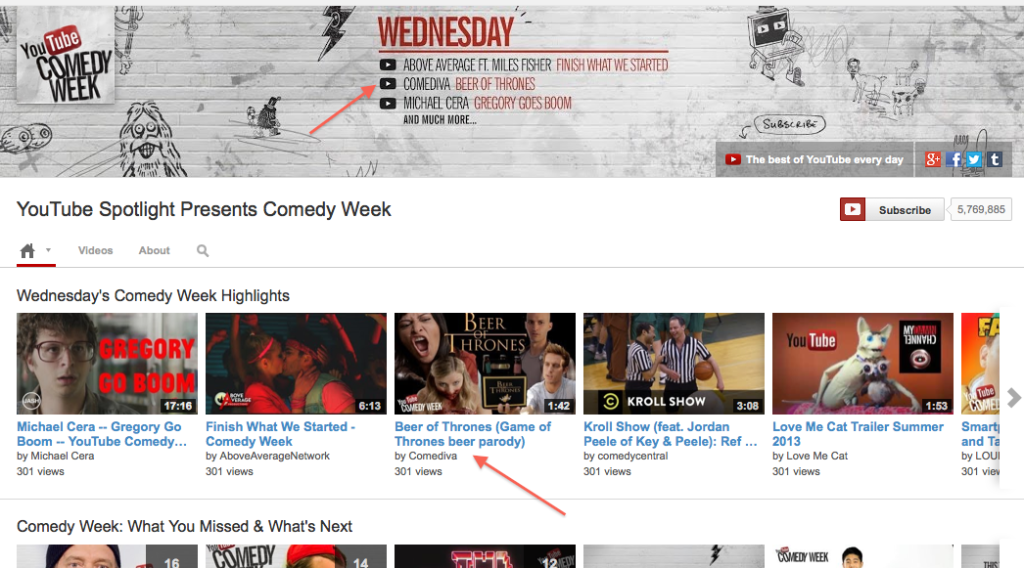Click Wednesday's Comedy Week Highlights heading
1024x568 pixels.
153,296
